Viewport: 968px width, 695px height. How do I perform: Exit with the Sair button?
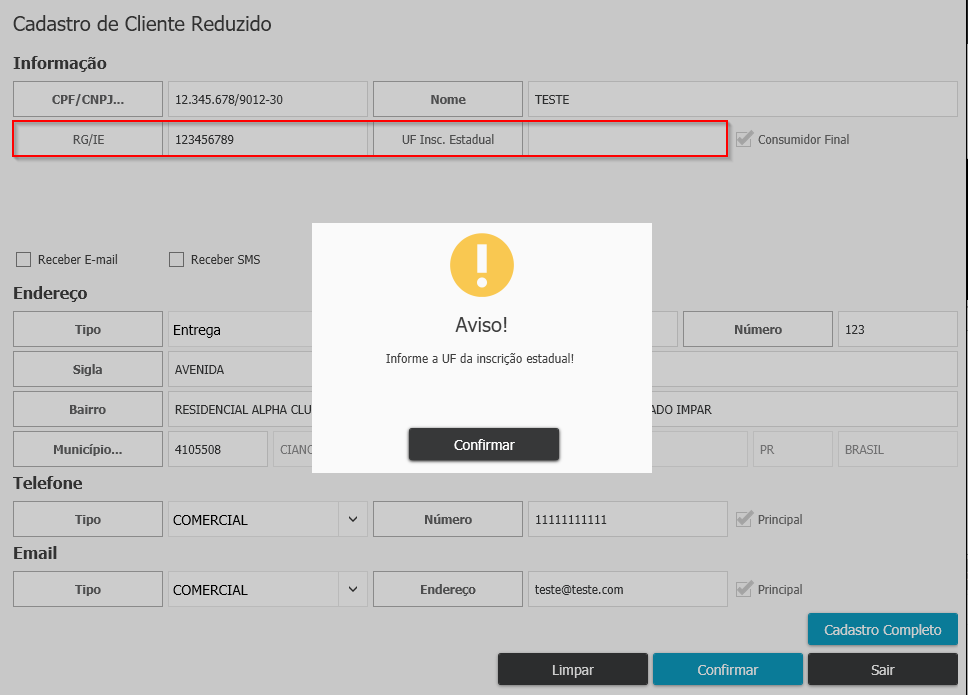(882, 670)
